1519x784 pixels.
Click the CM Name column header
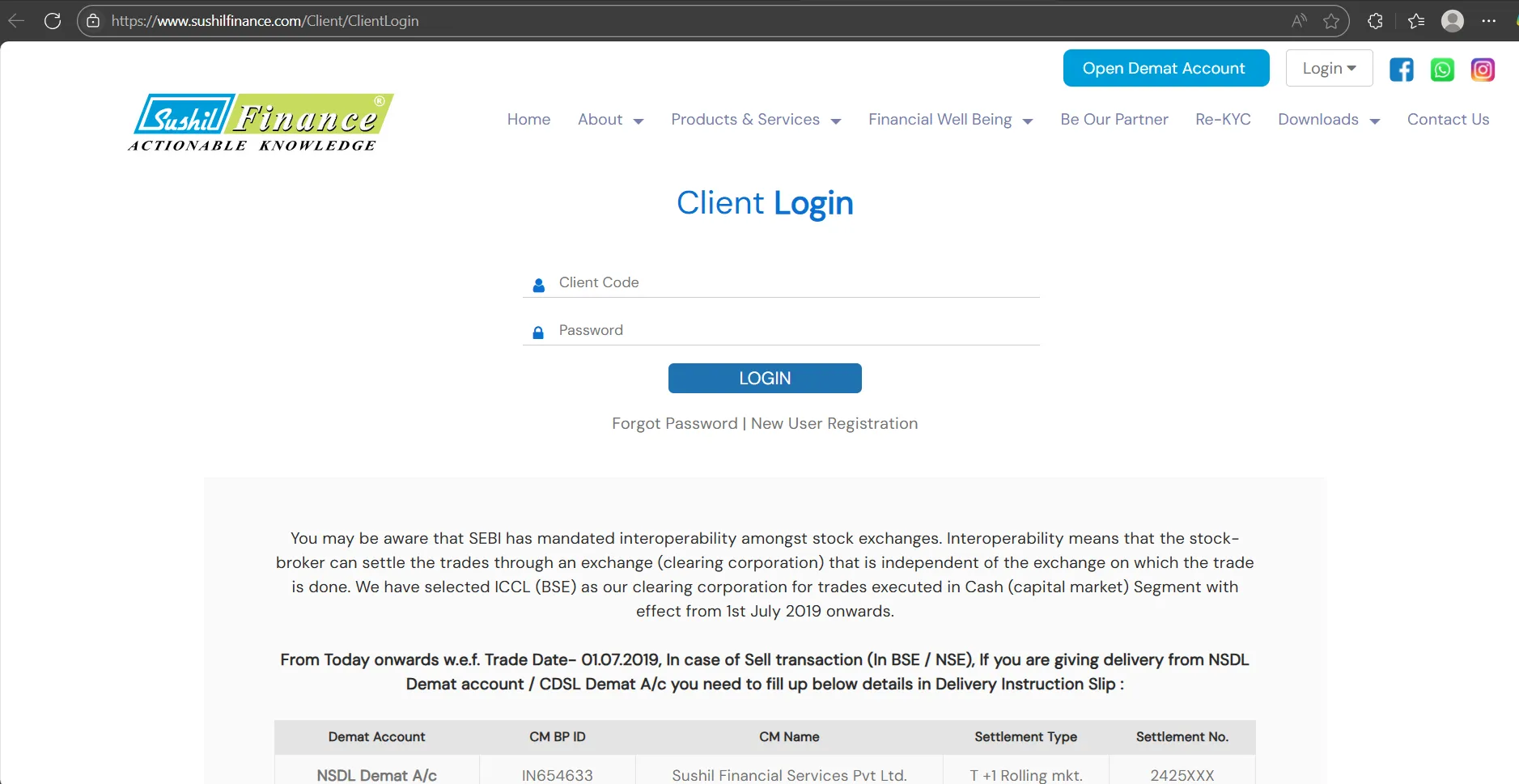[789, 737]
